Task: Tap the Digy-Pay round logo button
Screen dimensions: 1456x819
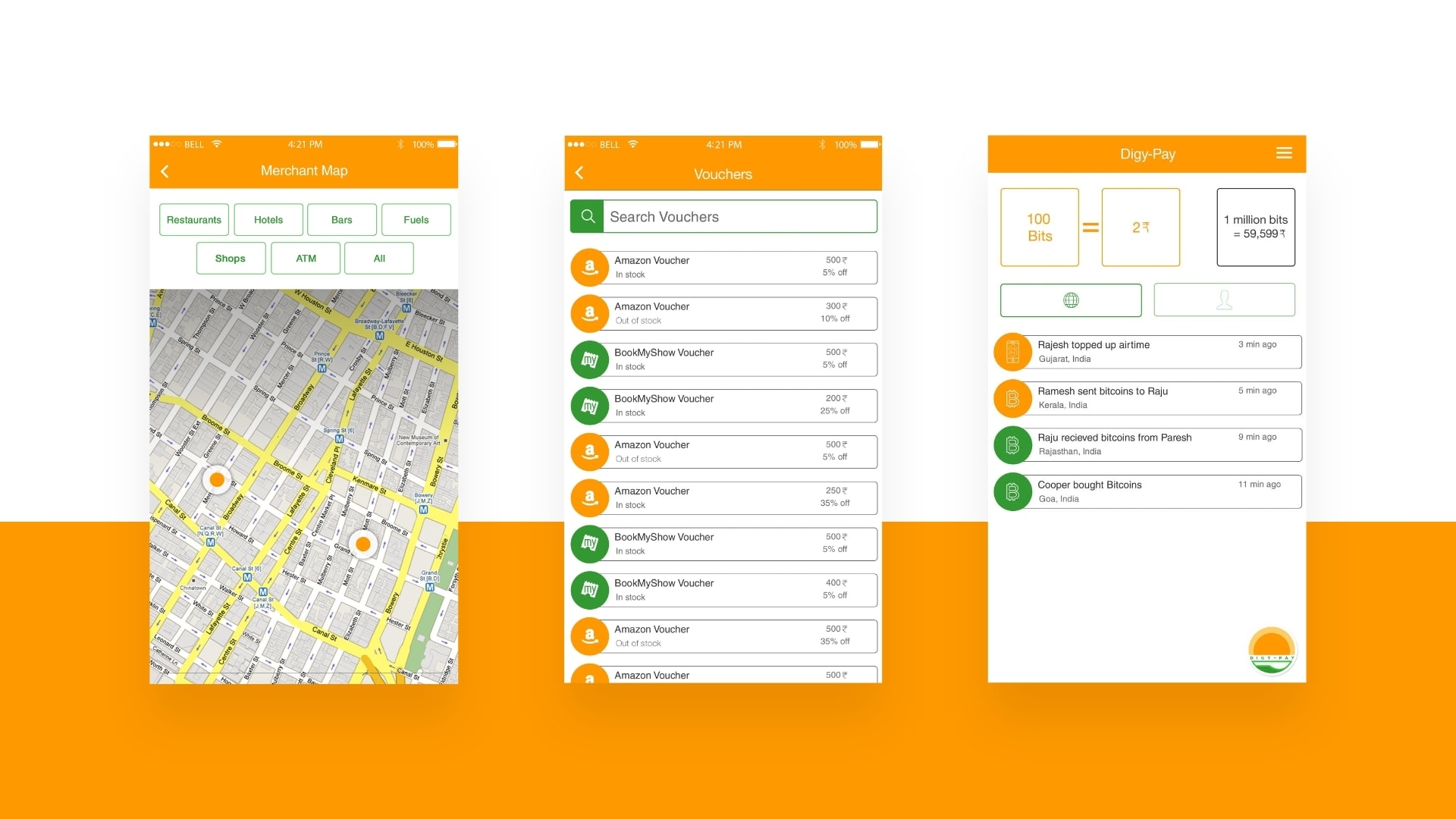Action: tap(1272, 651)
